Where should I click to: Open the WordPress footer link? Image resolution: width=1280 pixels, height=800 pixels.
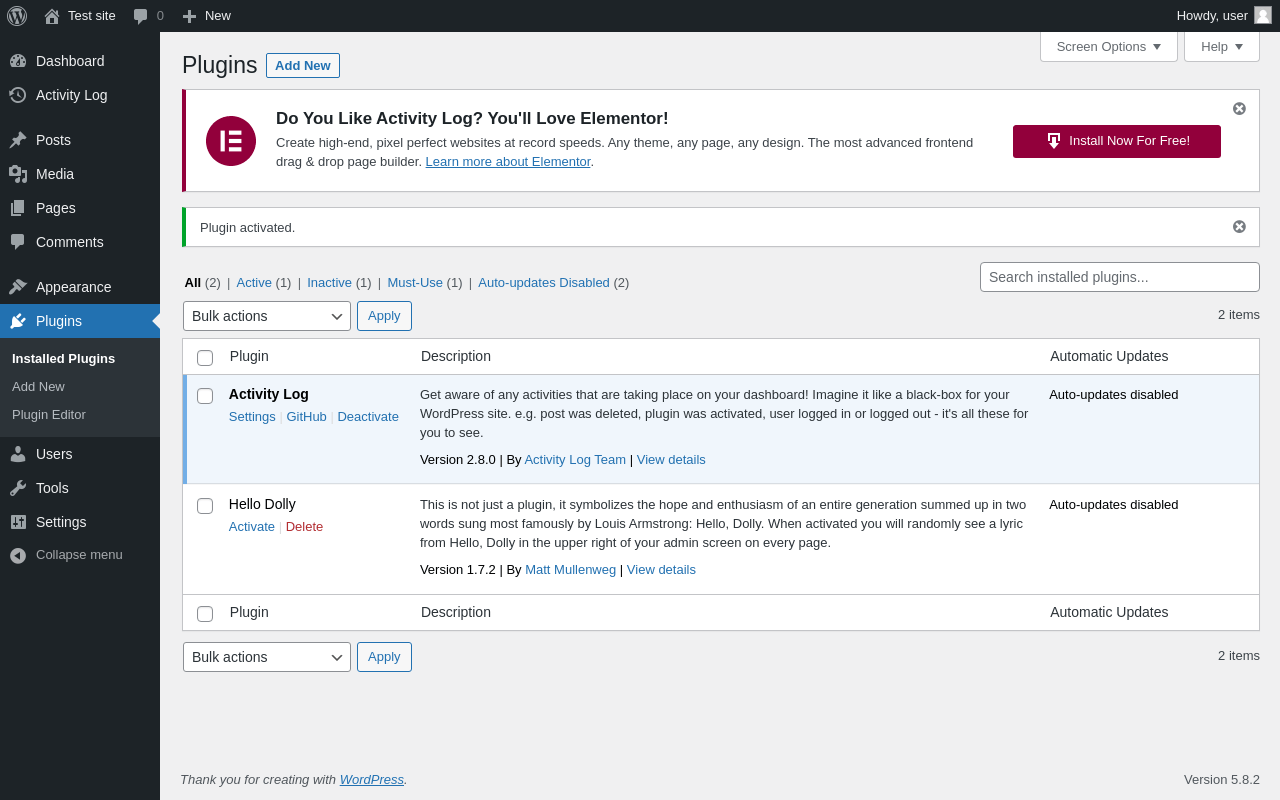click(372, 779)
